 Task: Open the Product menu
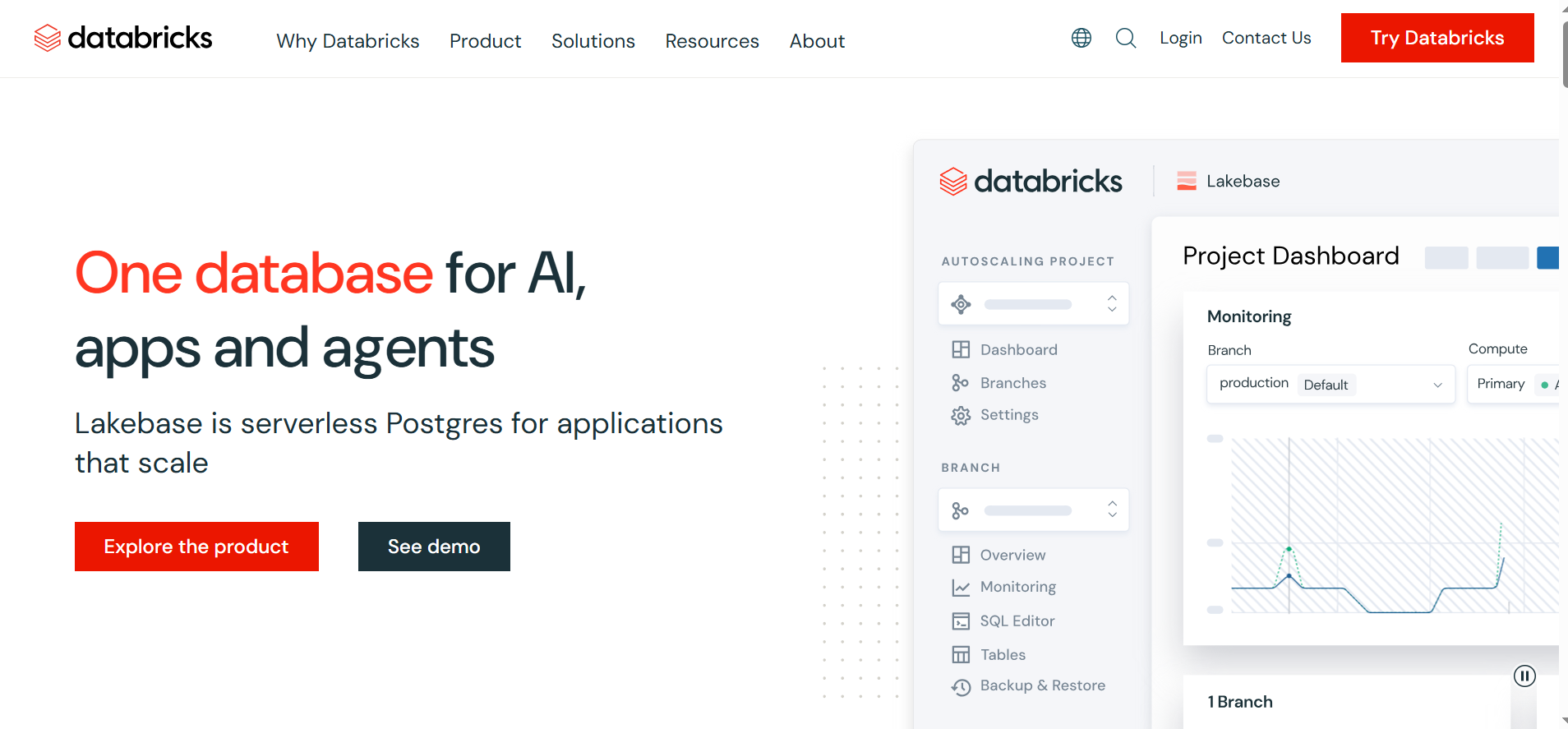click(x=485, y=41)
